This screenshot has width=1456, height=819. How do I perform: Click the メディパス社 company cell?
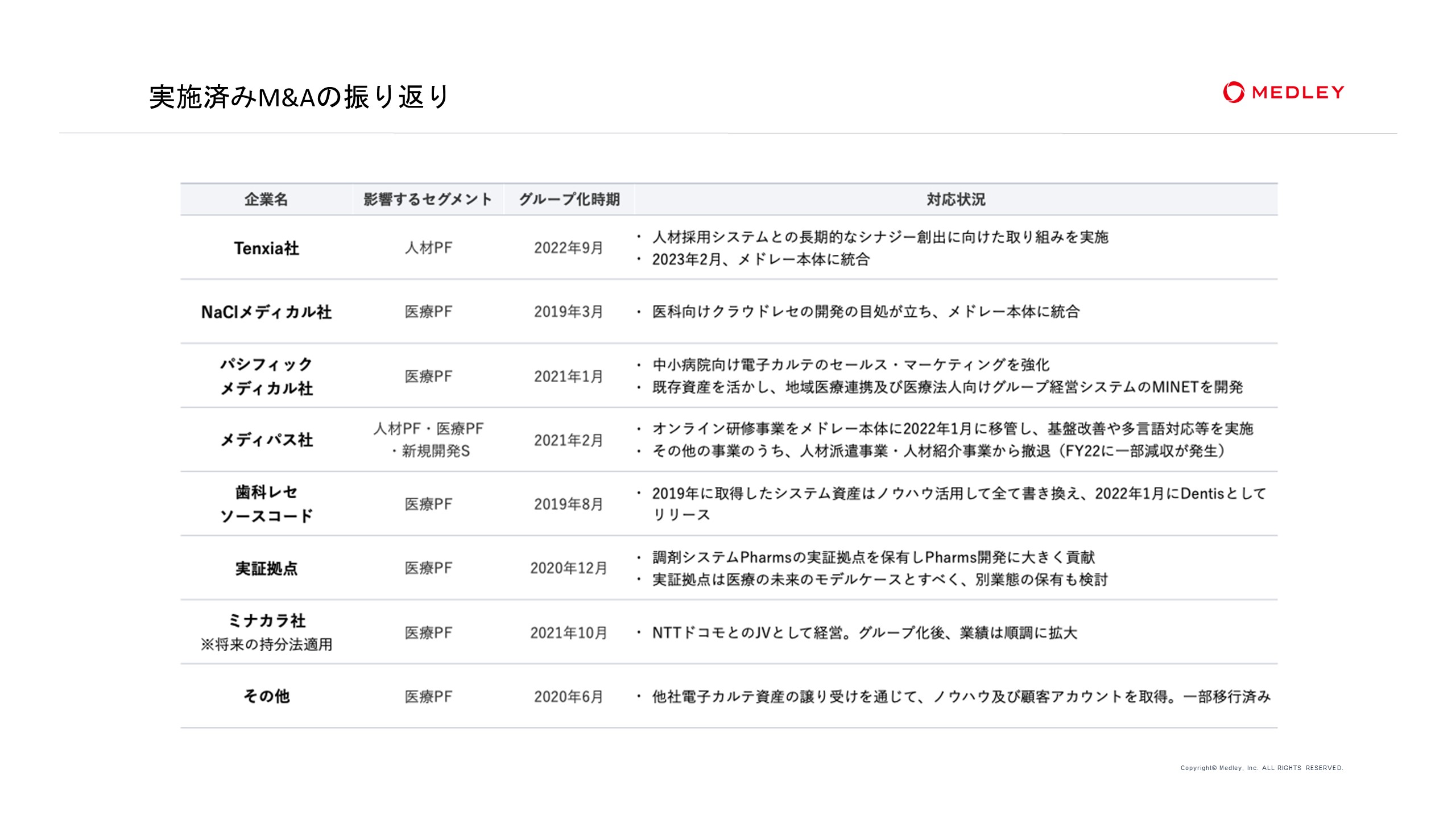(266, 440)
